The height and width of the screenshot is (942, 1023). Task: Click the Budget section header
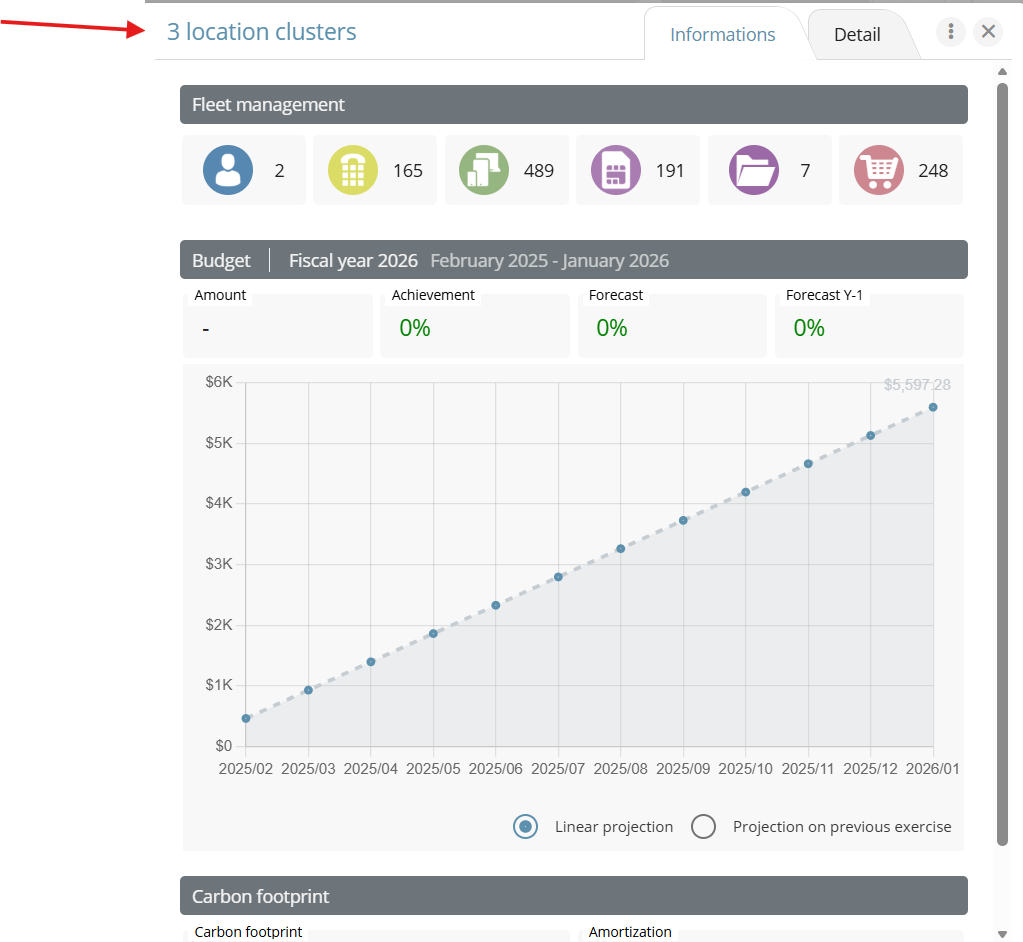point(221,261)
